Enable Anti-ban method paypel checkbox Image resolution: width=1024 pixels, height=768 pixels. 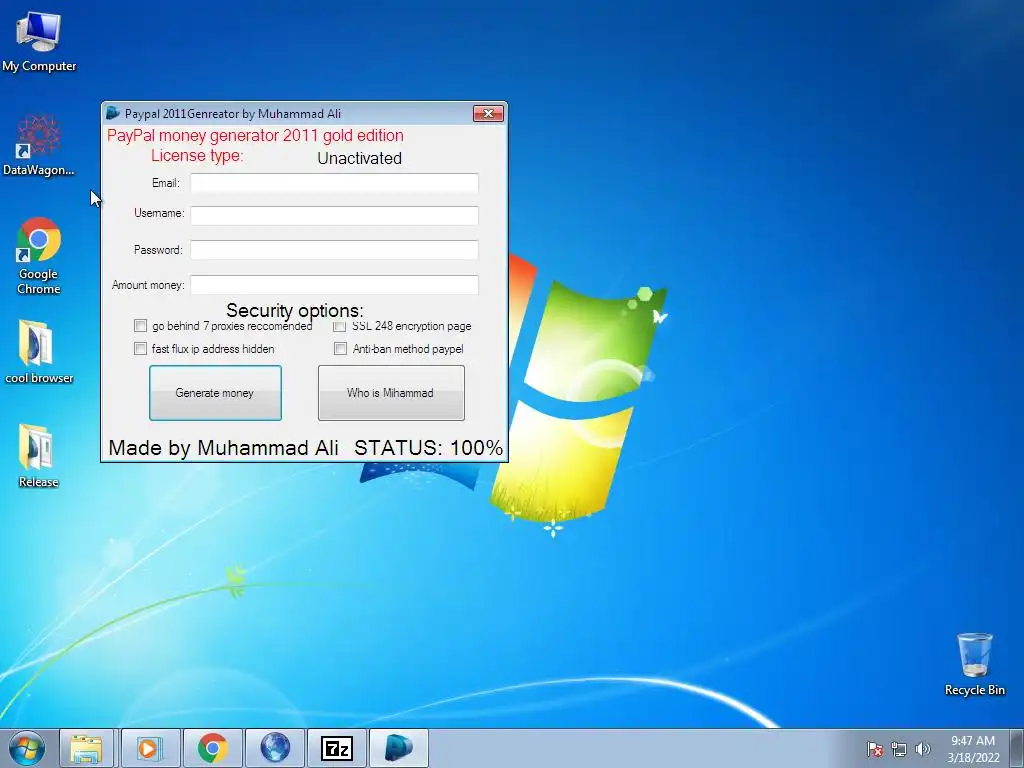click(x=340, y=349)
